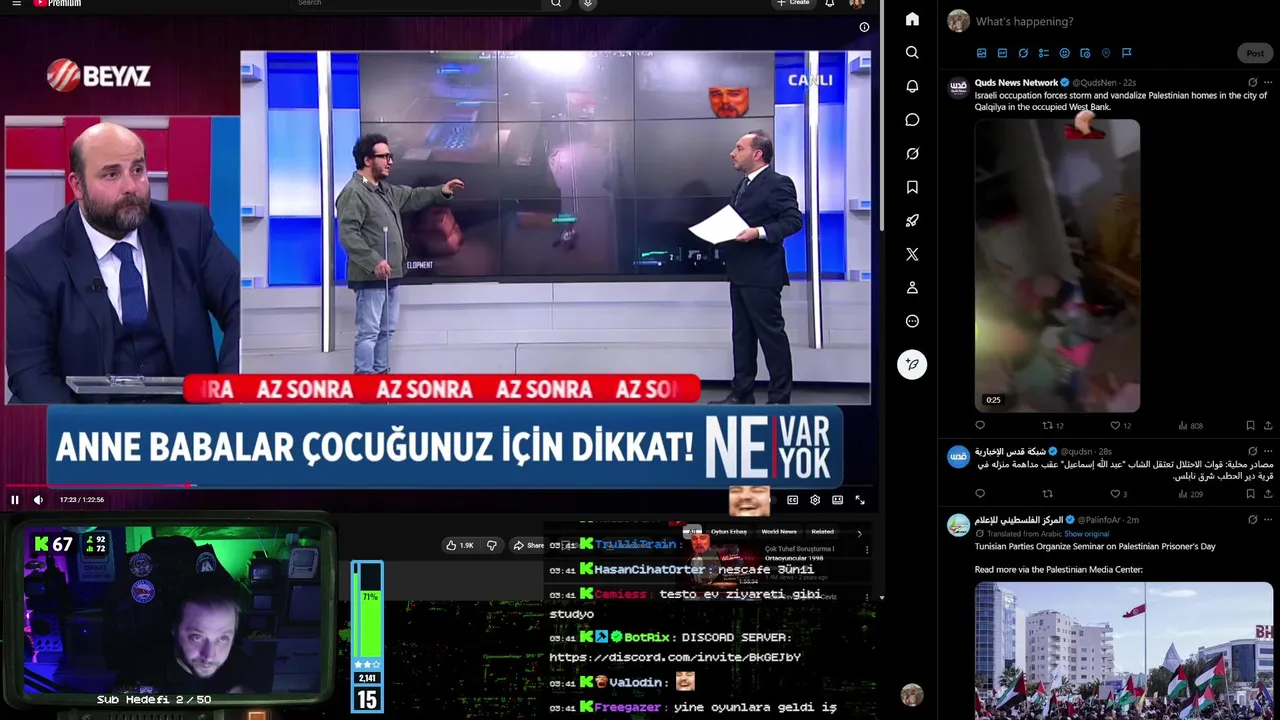Bookmark the Quds News Network tweet

pyautogui.click(x=1250, y=425)
